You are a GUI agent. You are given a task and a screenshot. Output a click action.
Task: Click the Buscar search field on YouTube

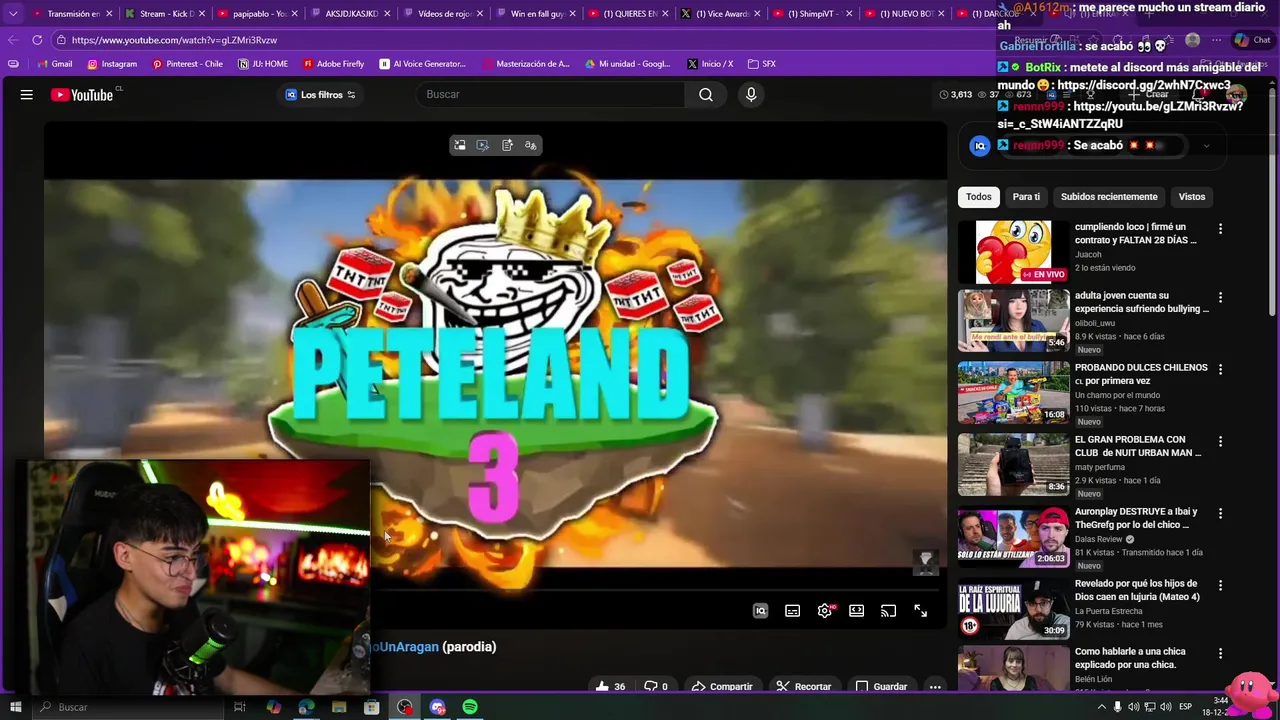(551, 95)
